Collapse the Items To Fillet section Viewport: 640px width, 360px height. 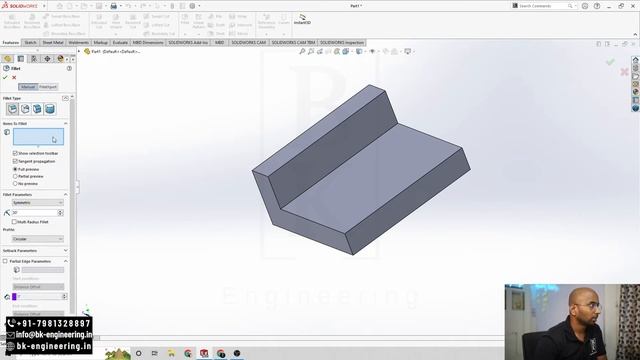[x=65, y=123]
